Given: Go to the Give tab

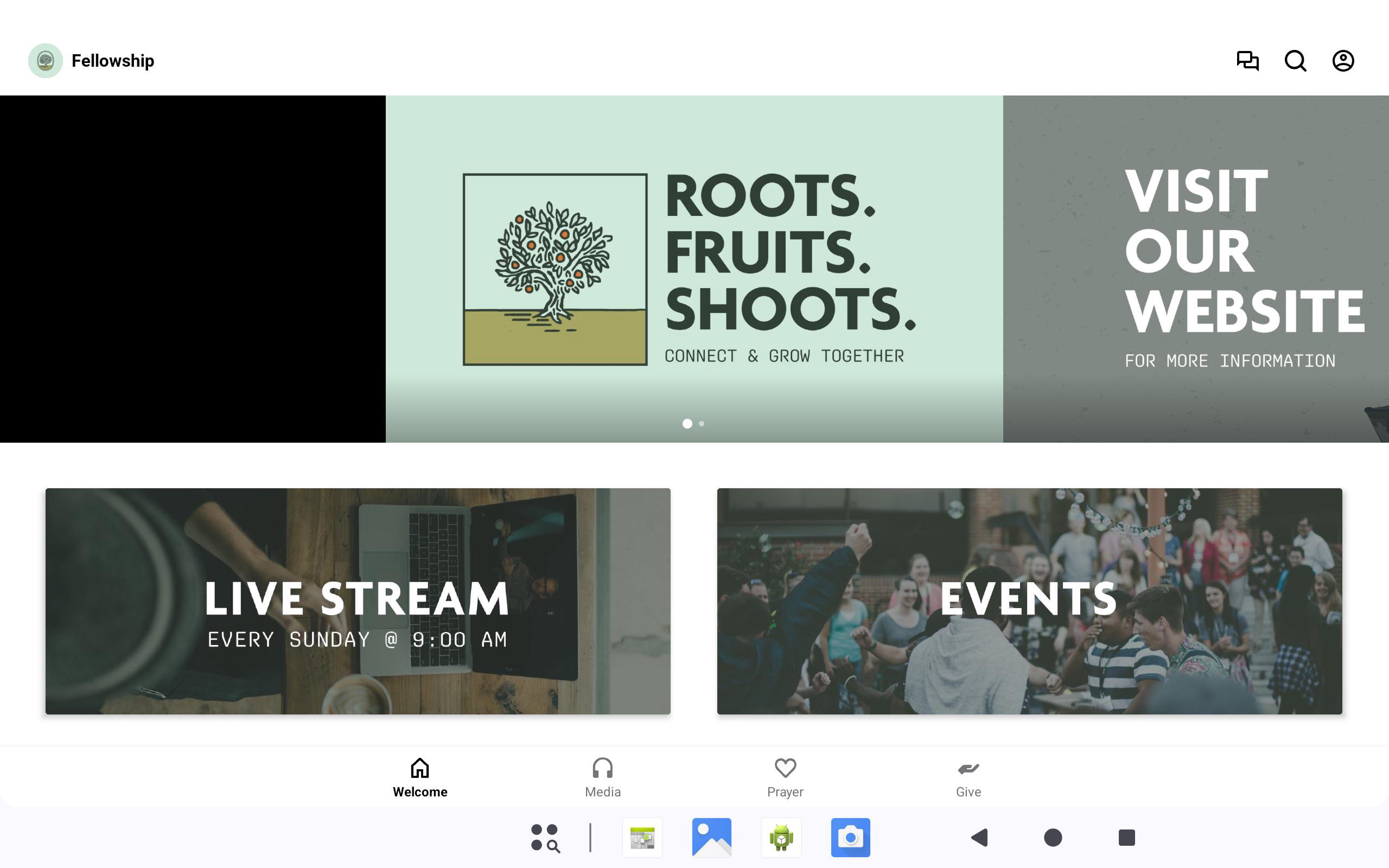Looking at the screenshot, I should 968,777.
